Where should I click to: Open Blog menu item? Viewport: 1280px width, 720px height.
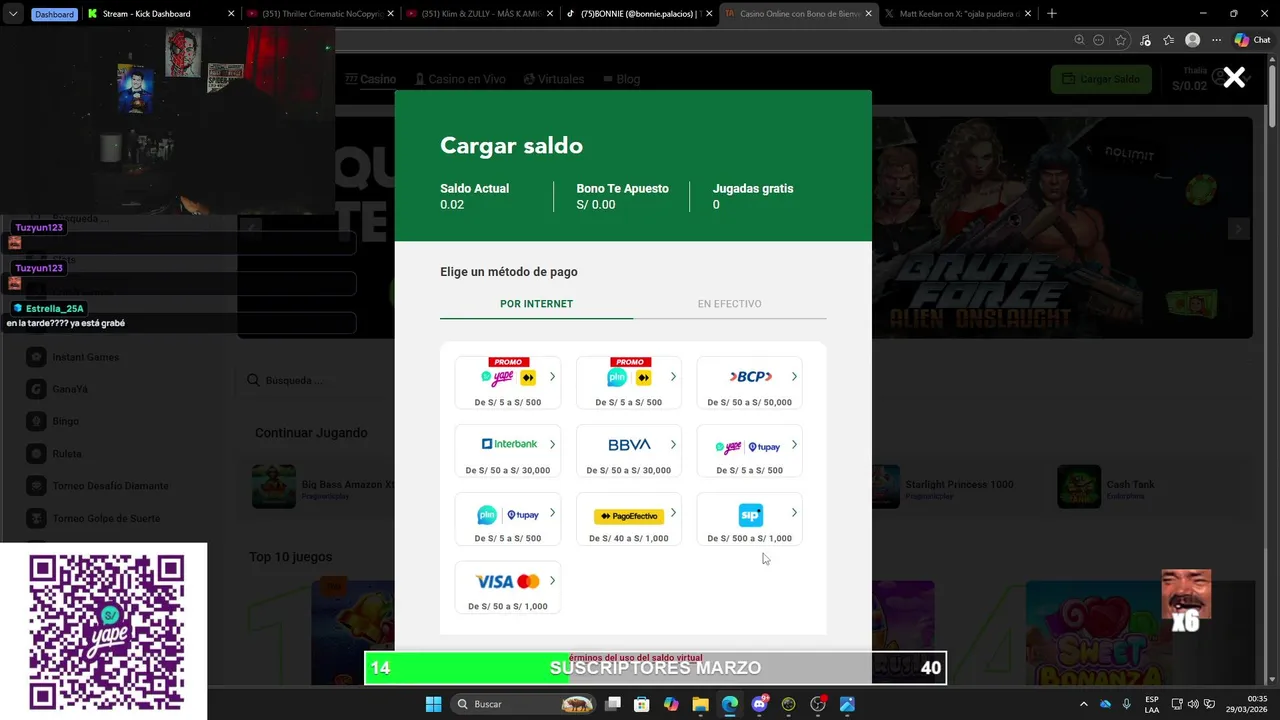(x=621, y=79)
